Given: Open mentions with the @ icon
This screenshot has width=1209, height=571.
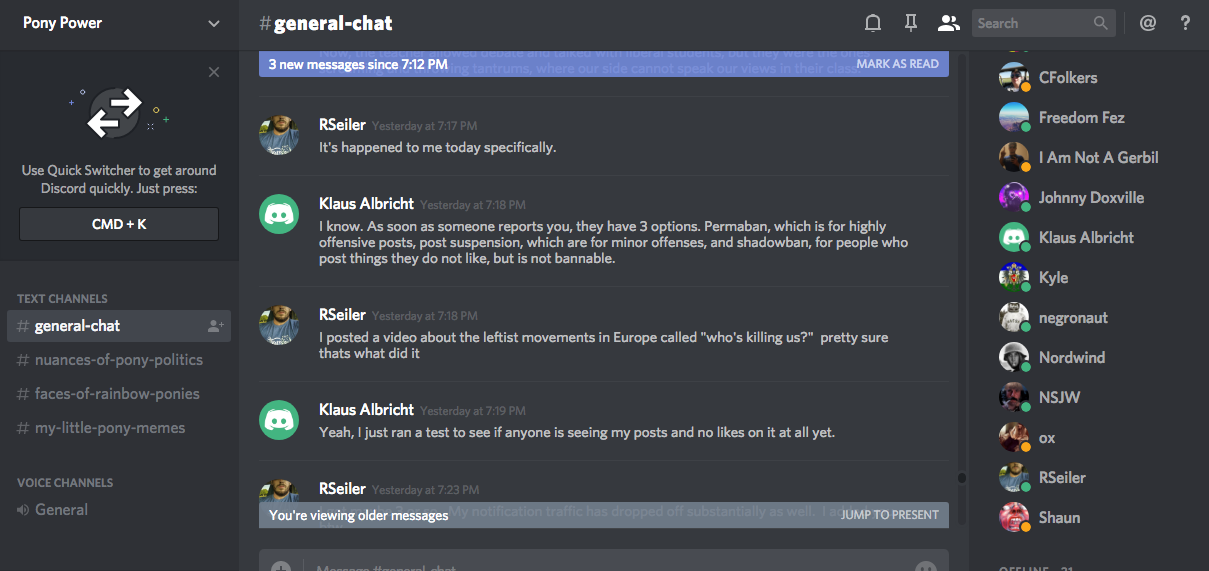Looking at the screenshot, I should coord(1148,23).
